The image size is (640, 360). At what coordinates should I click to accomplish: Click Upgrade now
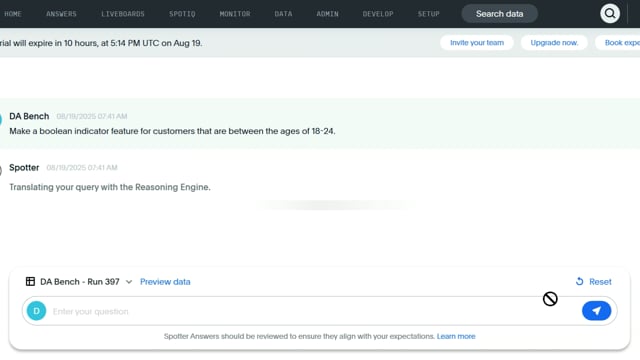pos(554,43)
